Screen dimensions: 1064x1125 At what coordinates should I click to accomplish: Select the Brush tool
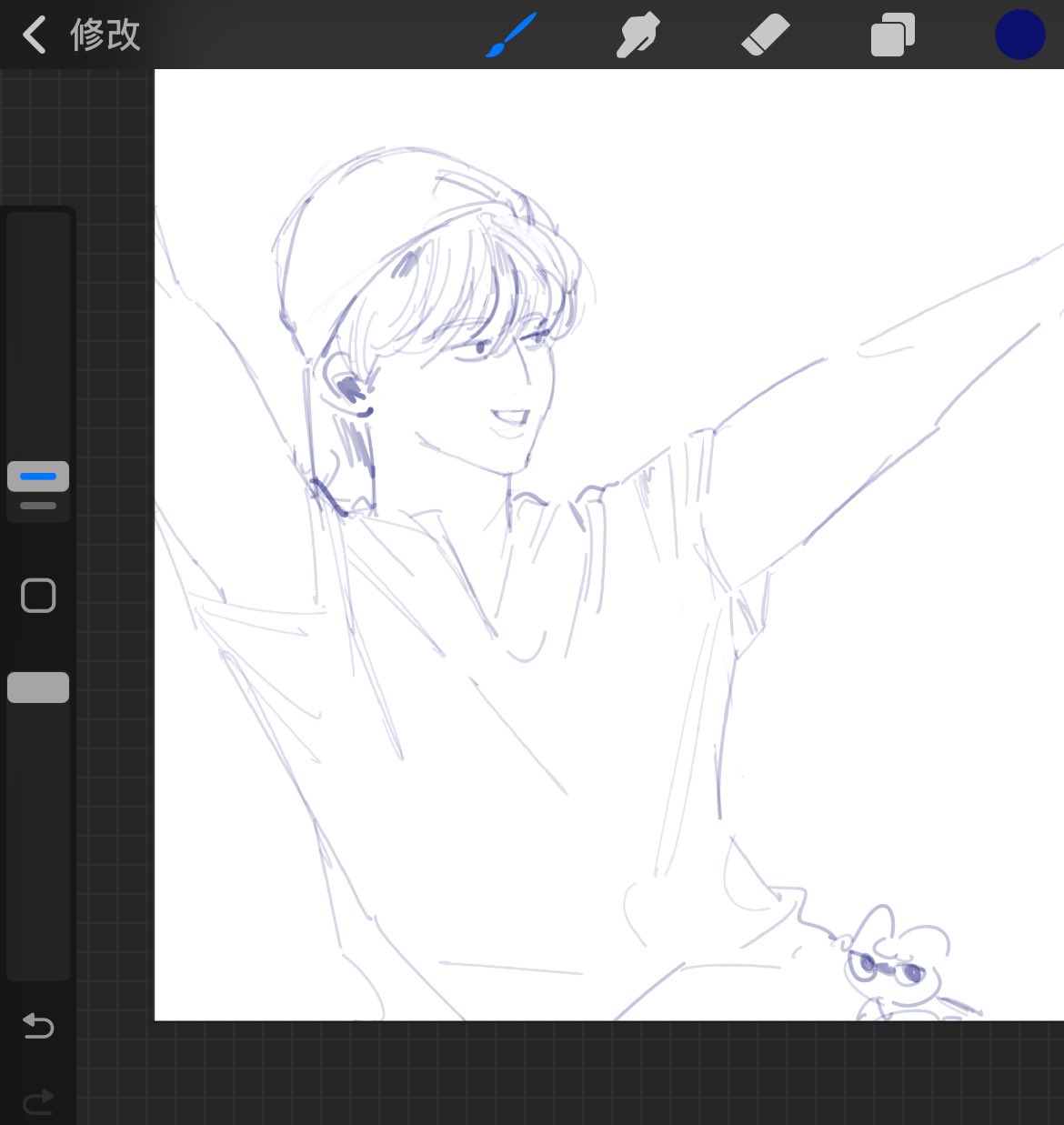511,35
